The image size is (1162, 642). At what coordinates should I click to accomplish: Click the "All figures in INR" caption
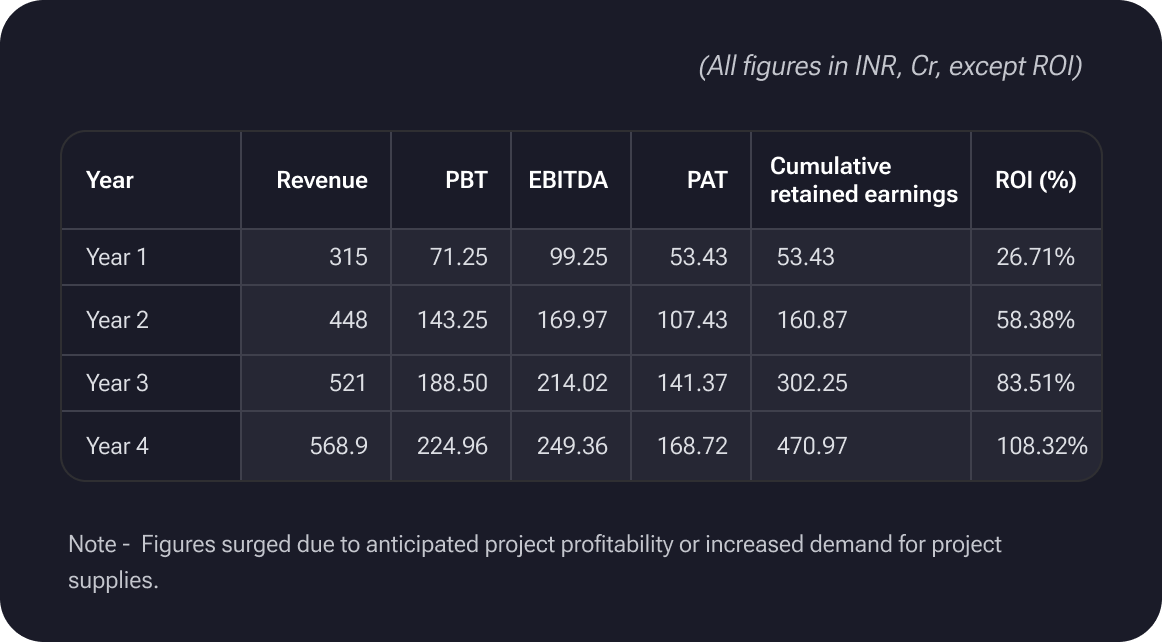point(890,67)
